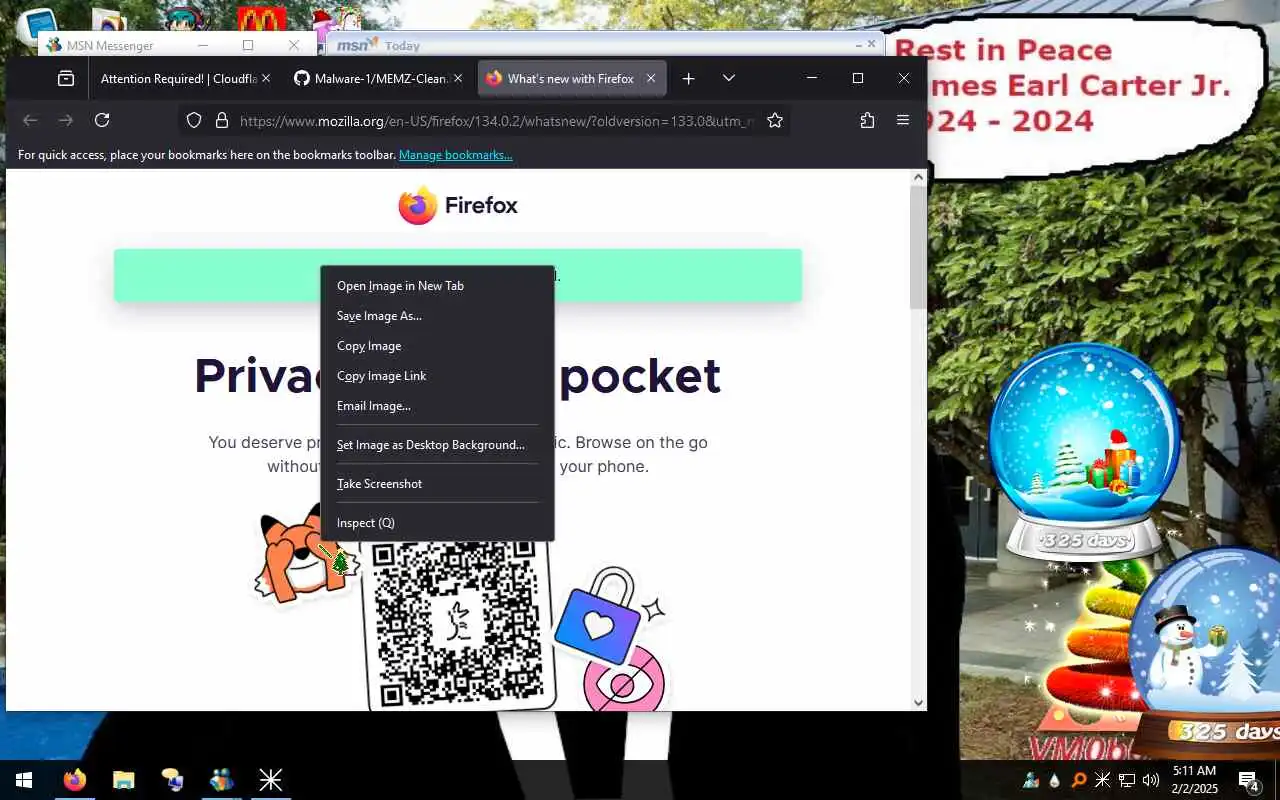1280x800 pixels.
Task: Choose Open Image in New Tab
Action: coord(437,286)
